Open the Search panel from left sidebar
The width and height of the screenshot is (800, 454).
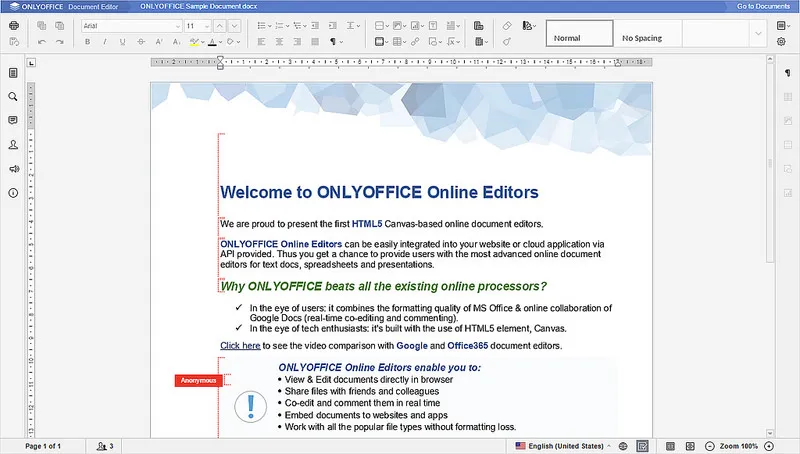pos(14,97)
